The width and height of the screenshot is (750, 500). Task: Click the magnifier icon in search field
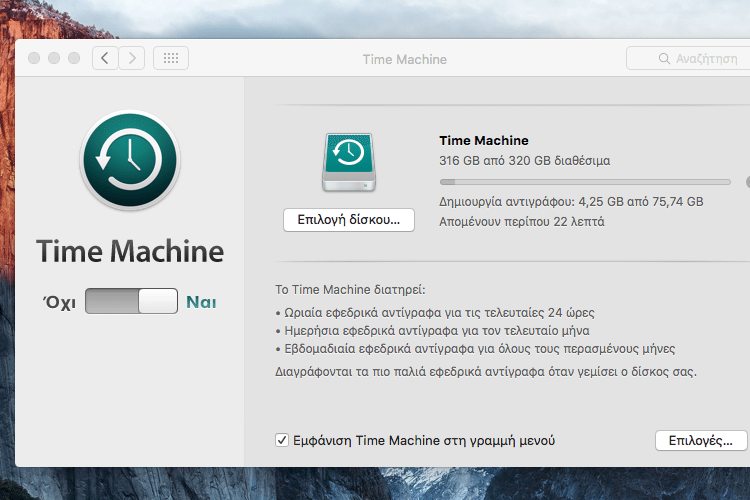tap(664, 58)
